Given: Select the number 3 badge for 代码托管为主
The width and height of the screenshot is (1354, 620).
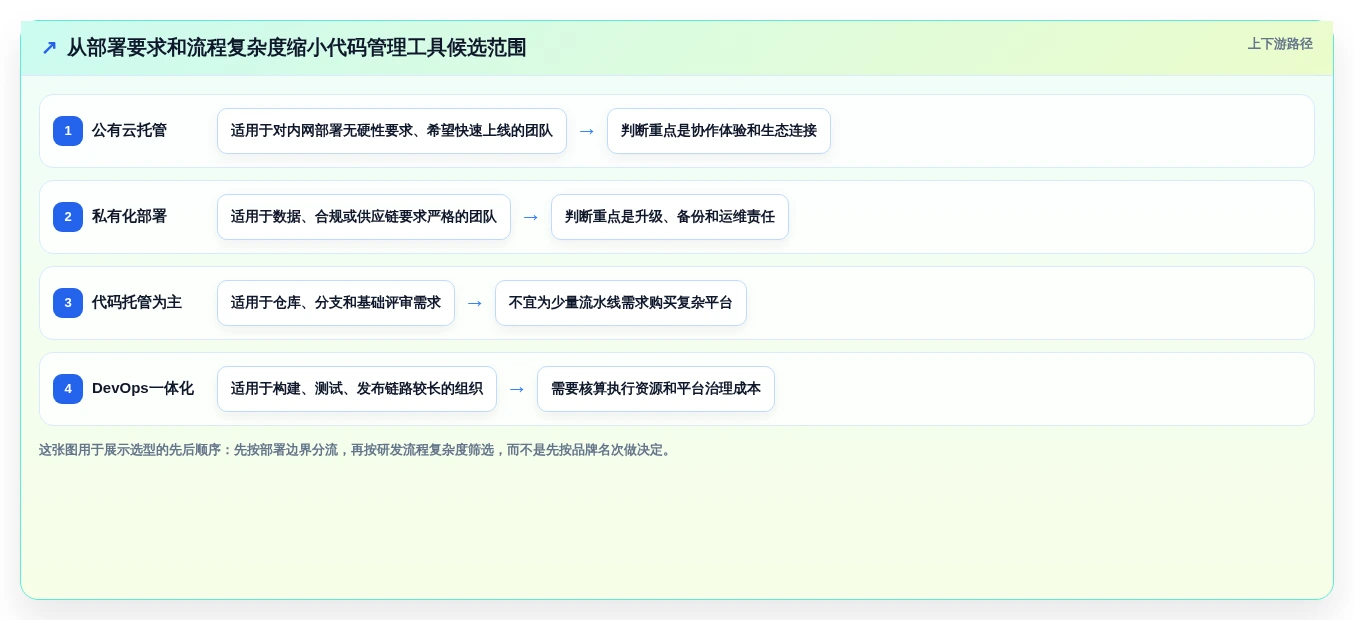Looking at the screenshot, I should click(x=68, y=303).
